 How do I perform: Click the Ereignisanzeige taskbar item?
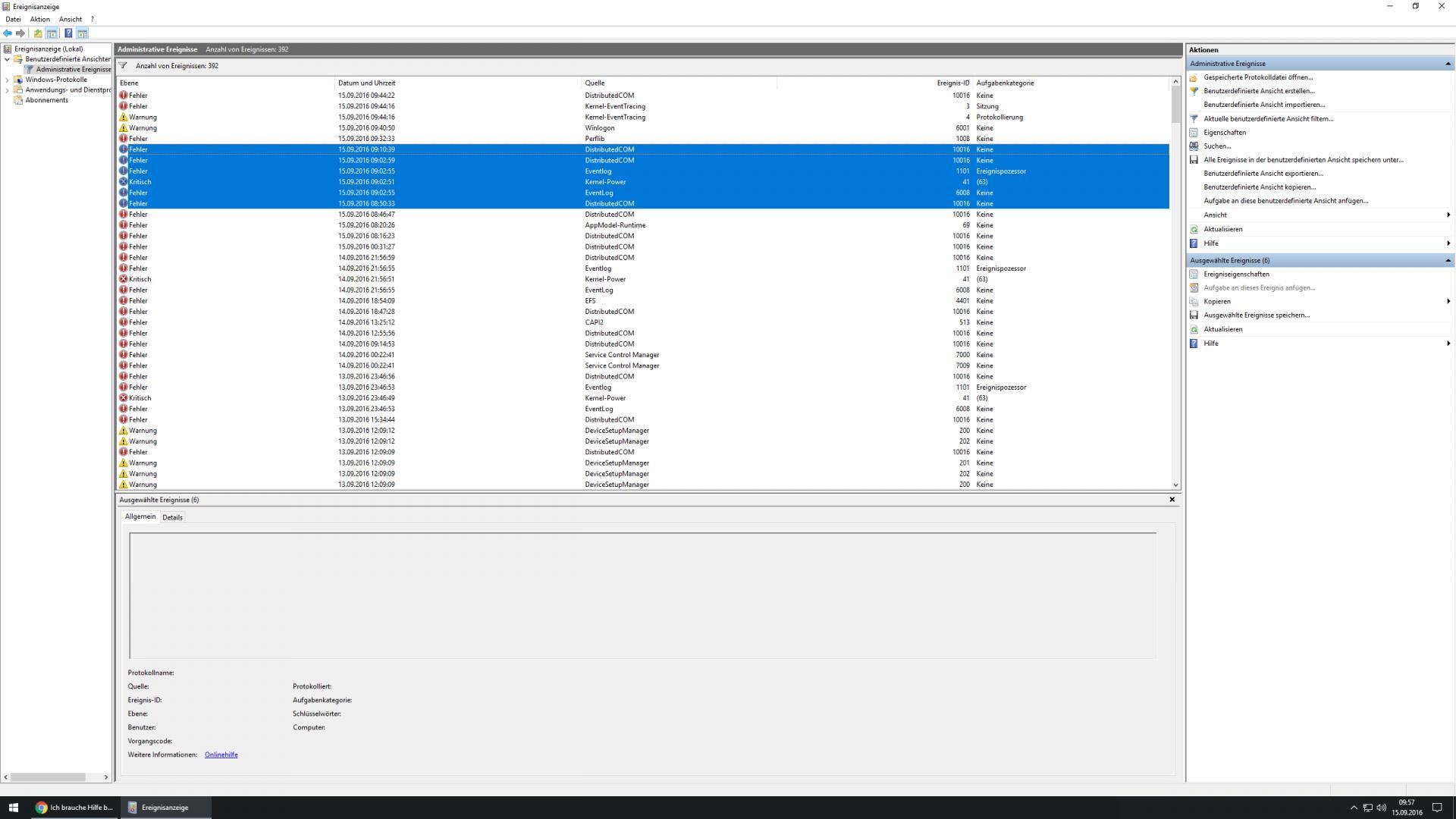tap(165, 808)
